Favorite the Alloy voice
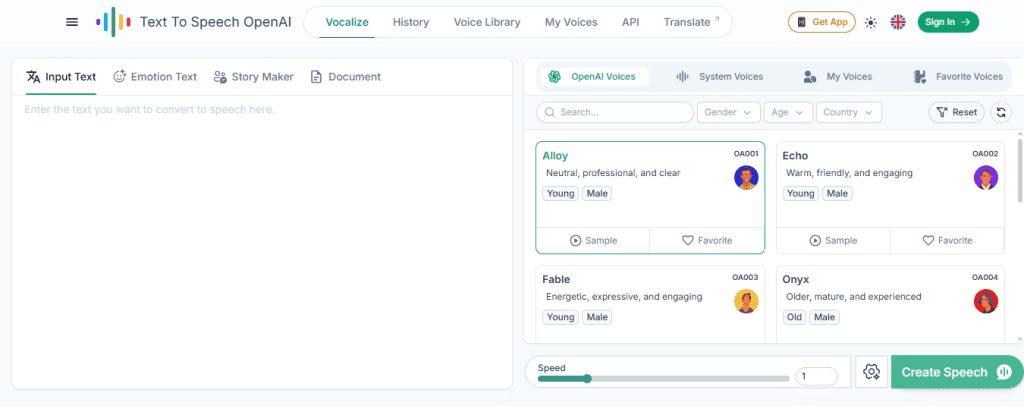 pyautogui.click(x=707, y=240)
